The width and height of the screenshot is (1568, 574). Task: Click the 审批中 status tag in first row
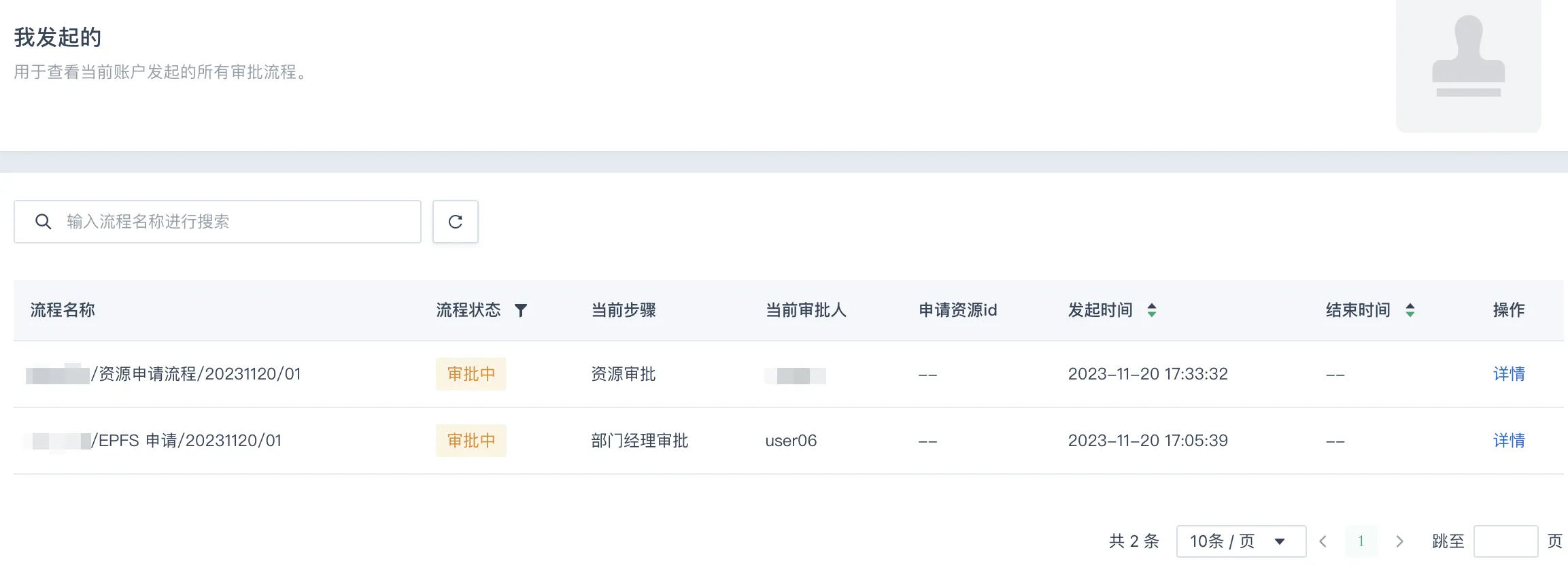[x=471, y=374]
